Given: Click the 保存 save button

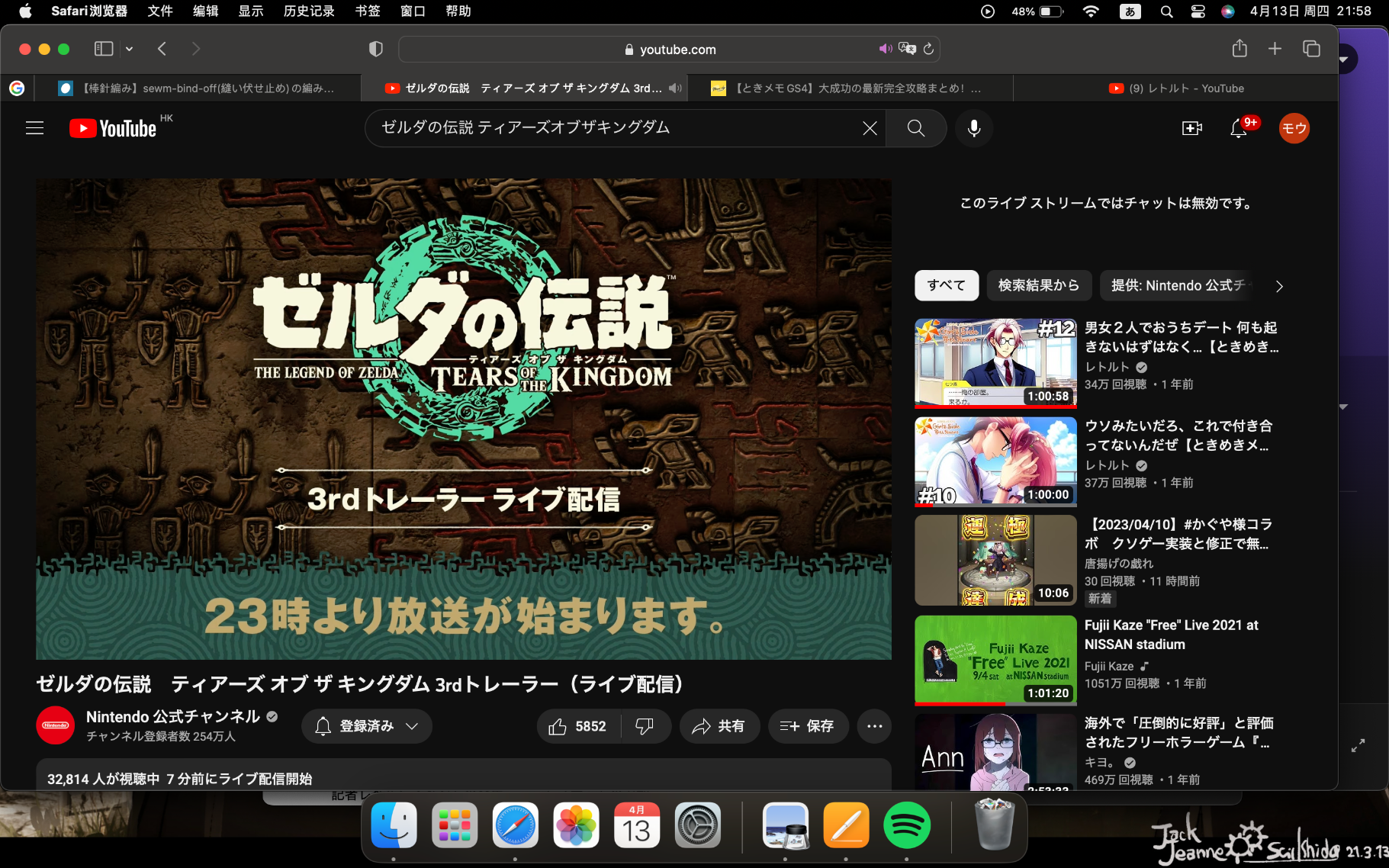Looking at the screenshot, I should point(808,726).
